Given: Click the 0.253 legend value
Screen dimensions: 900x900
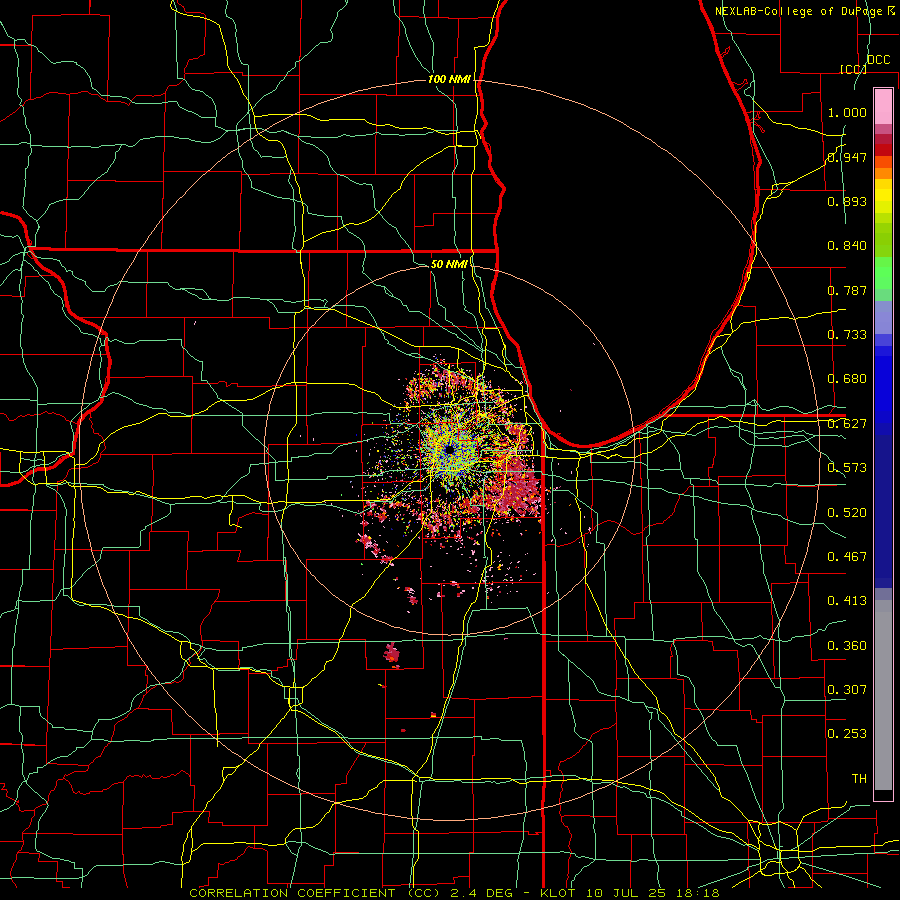Looking at the screenshot, I should (847, 734).
